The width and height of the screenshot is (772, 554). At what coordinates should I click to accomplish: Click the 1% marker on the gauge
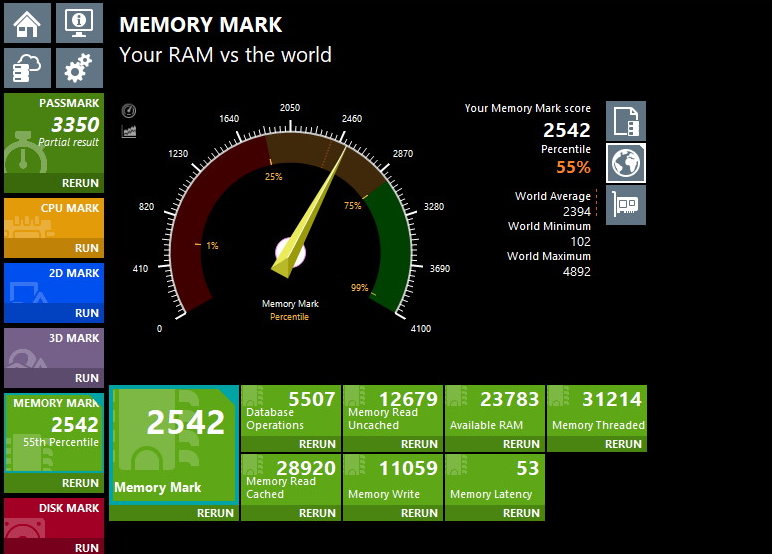212,245
